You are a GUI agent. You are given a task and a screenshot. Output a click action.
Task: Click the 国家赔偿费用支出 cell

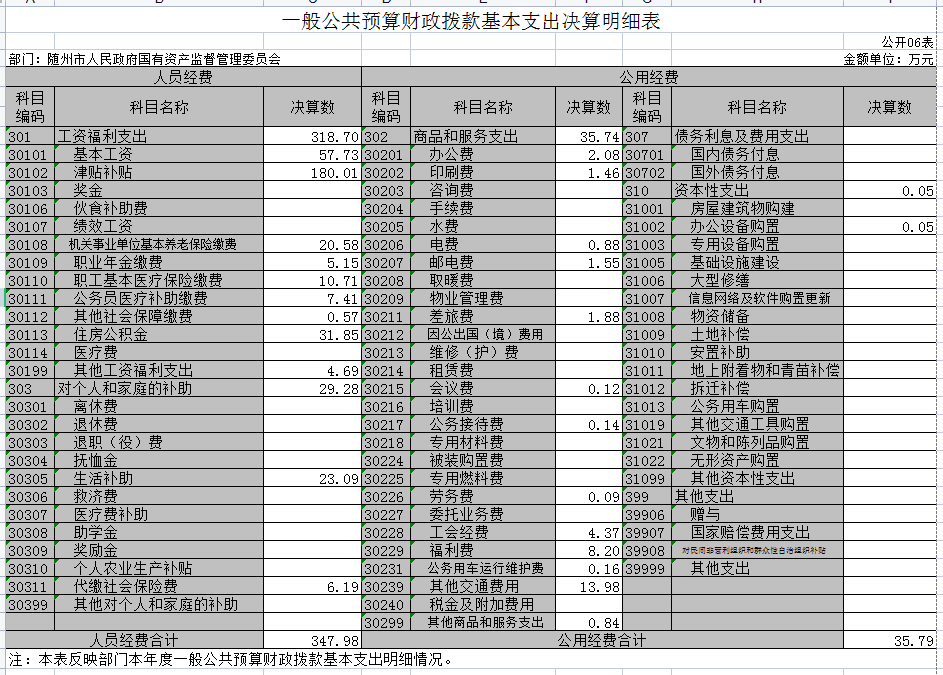point(757,532)
